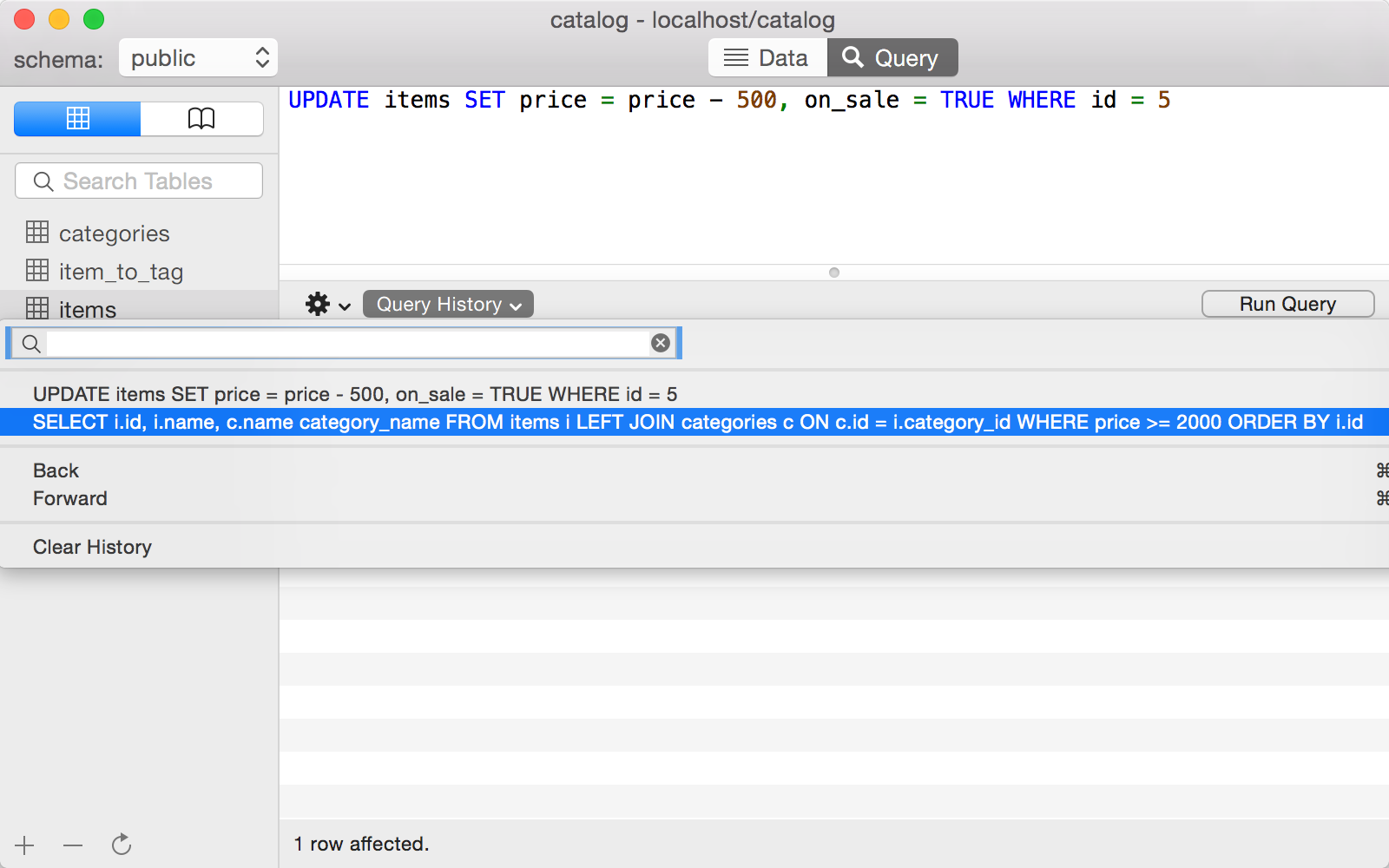Screen dimensions: 1389x868
Task: Activate the Query view toggle
Action: 892,57
